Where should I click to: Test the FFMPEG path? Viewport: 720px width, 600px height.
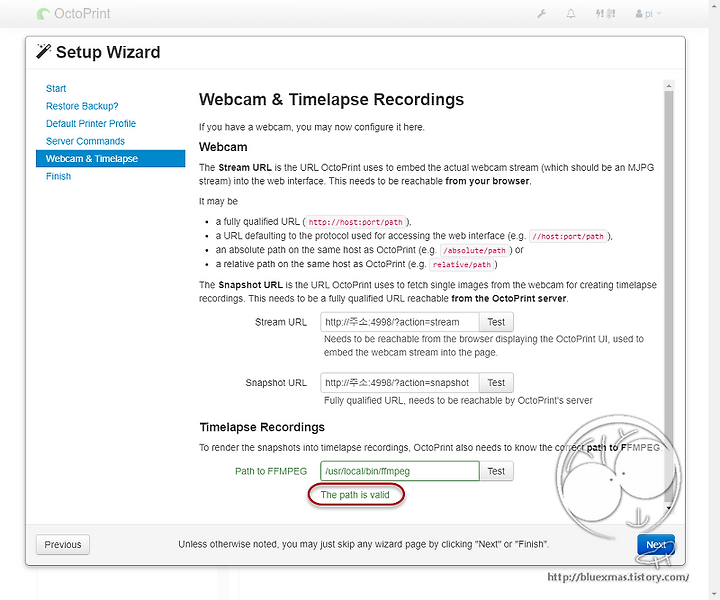point(496,471)
